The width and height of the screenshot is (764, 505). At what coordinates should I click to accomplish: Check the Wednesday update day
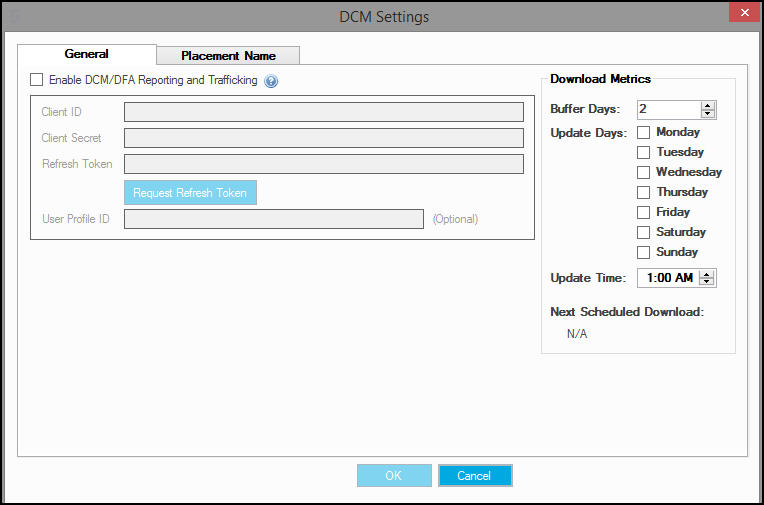click(x=643, y=172)
